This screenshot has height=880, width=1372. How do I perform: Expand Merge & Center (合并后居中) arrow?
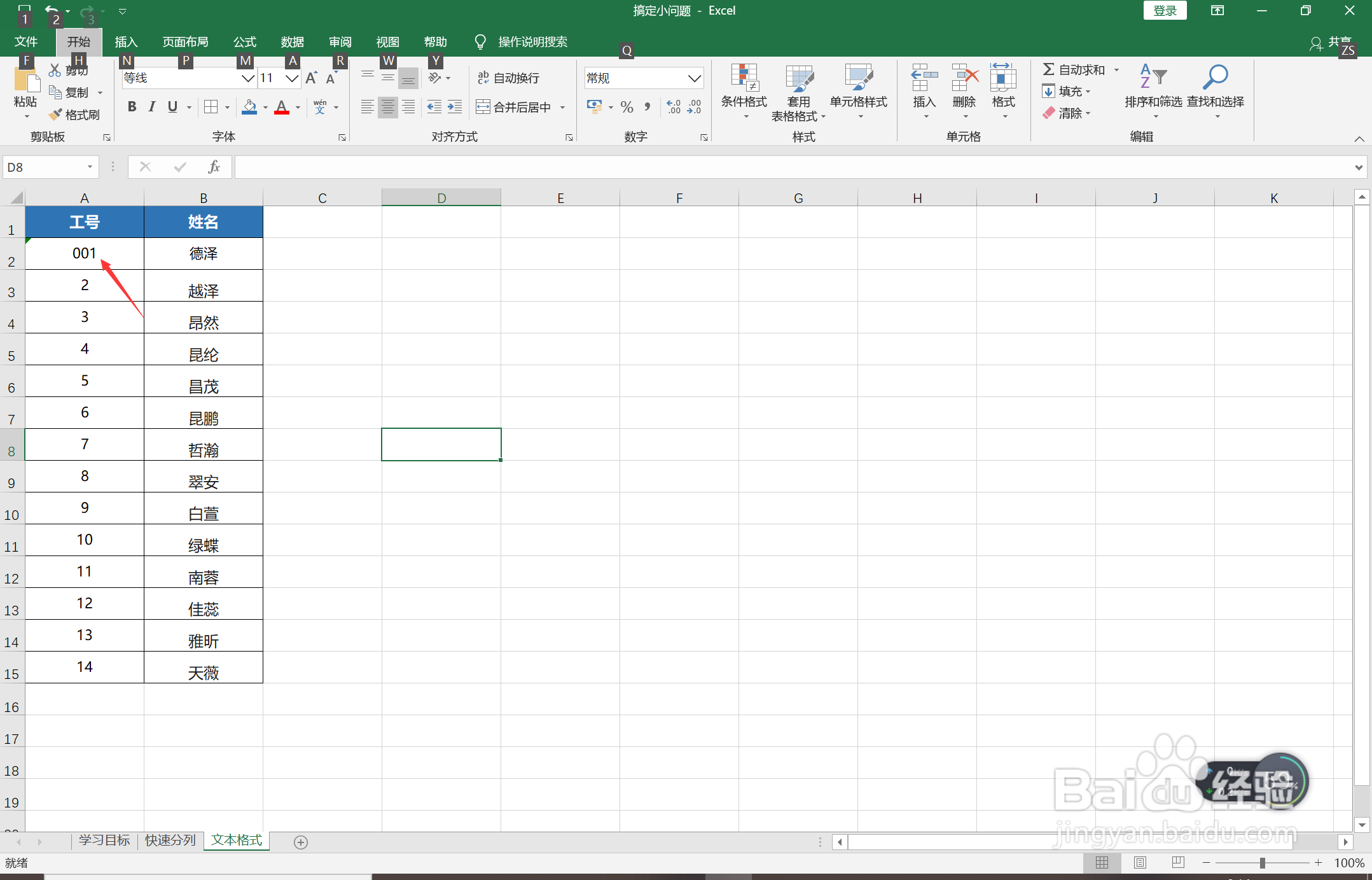563,107
